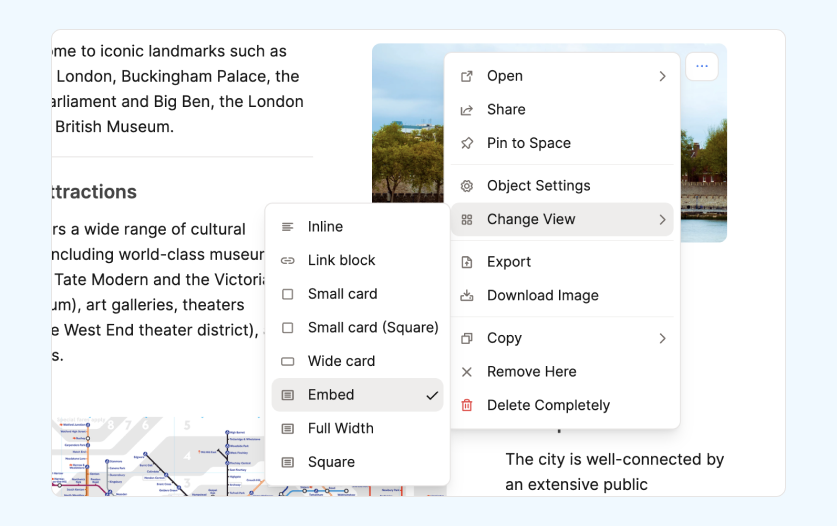Switch view to Full Width
This screenshot has width=837, height=526.
pyautogui.click(x=340, y=428)
